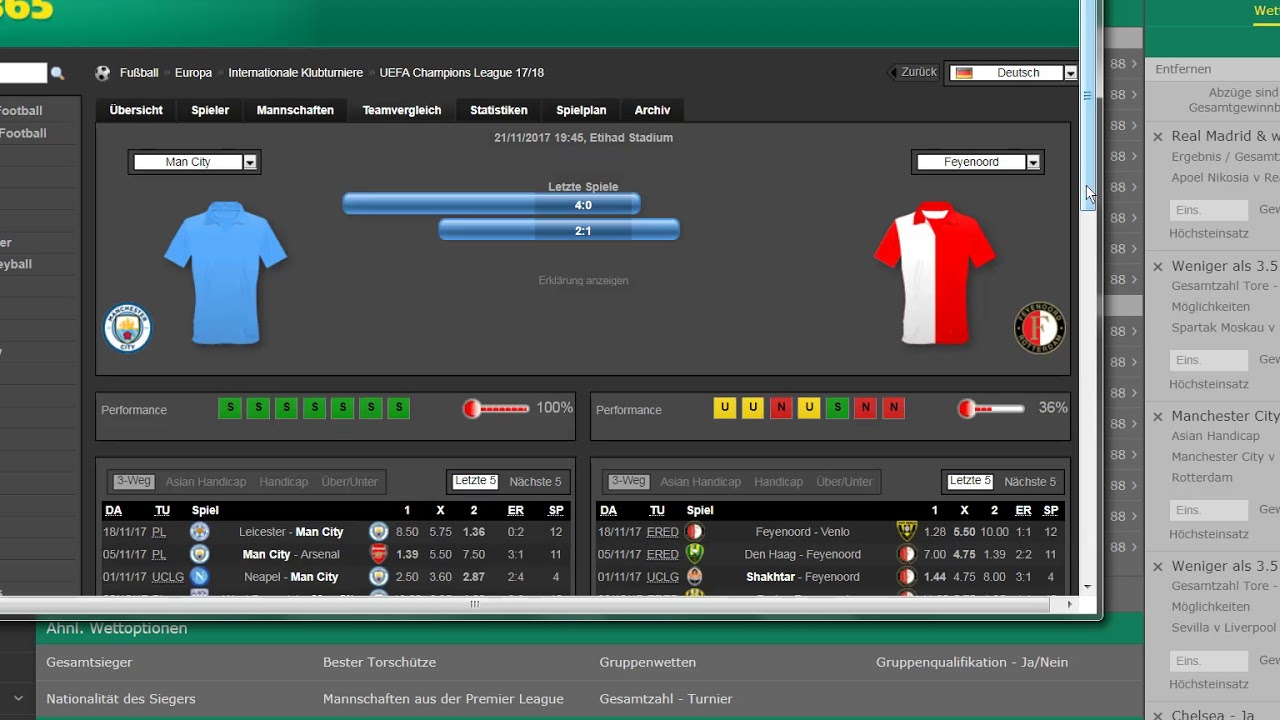Open the Spielplan tab

tap(581, 110)
